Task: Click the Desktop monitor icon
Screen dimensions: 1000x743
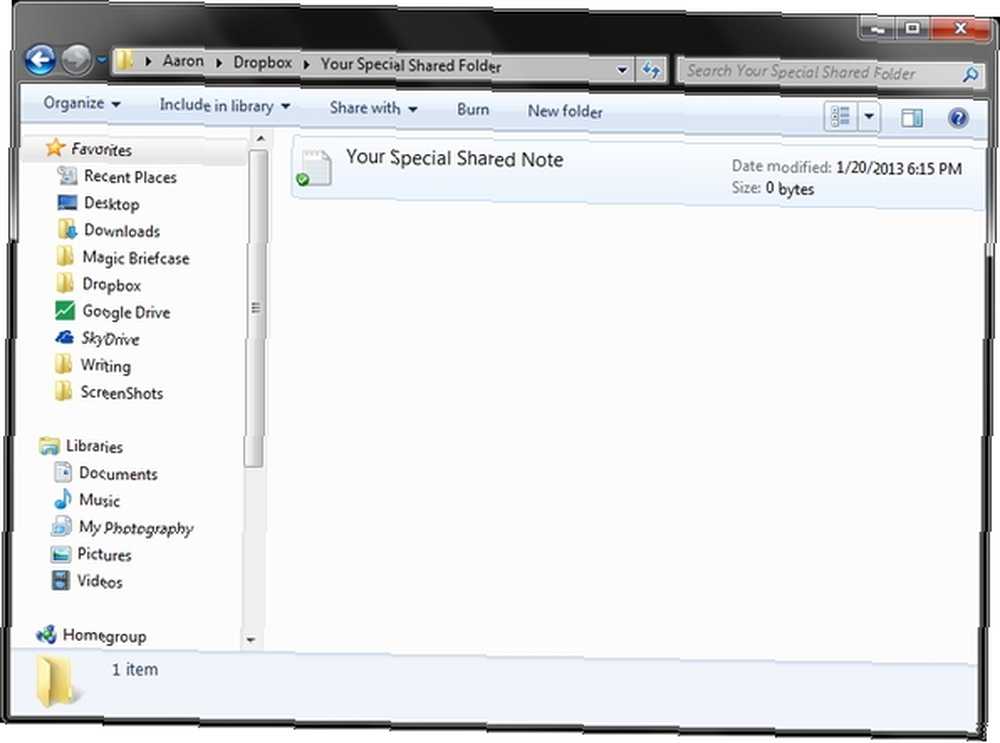Action: click(67, 203)
